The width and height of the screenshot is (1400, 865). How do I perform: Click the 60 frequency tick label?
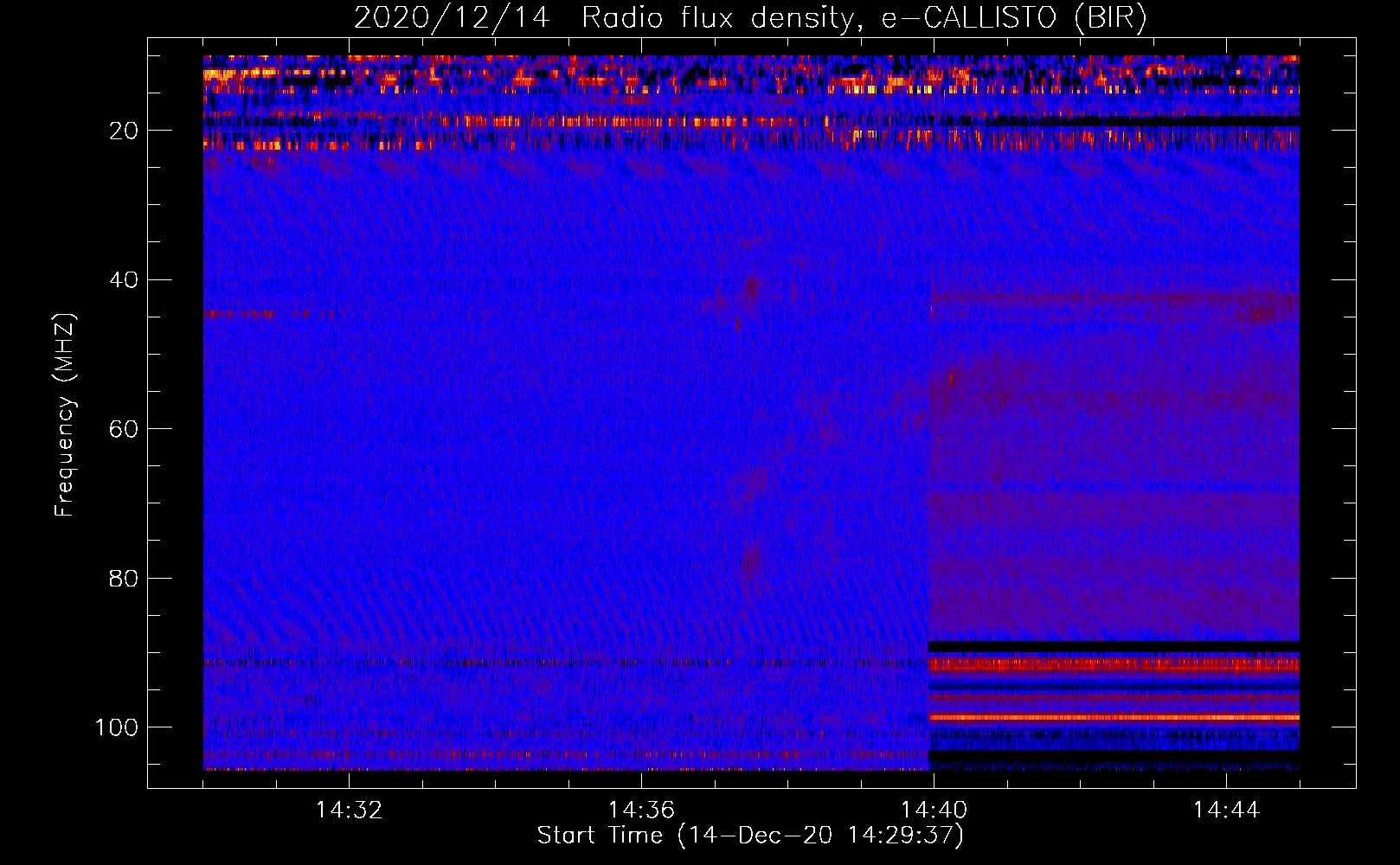pyautogui.click(x=124, y=429)
